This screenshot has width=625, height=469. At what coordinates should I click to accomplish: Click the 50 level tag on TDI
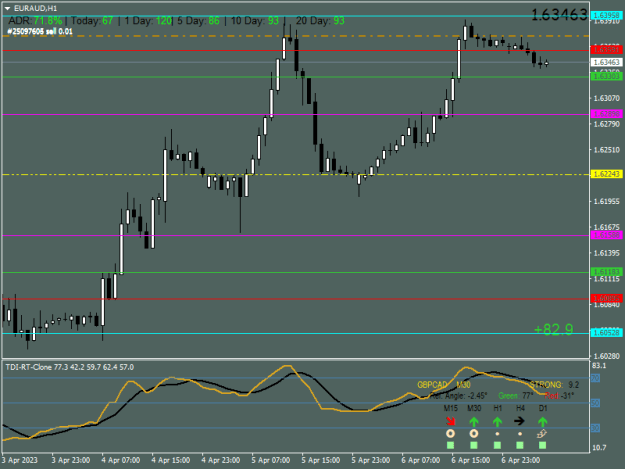(595, 403)
